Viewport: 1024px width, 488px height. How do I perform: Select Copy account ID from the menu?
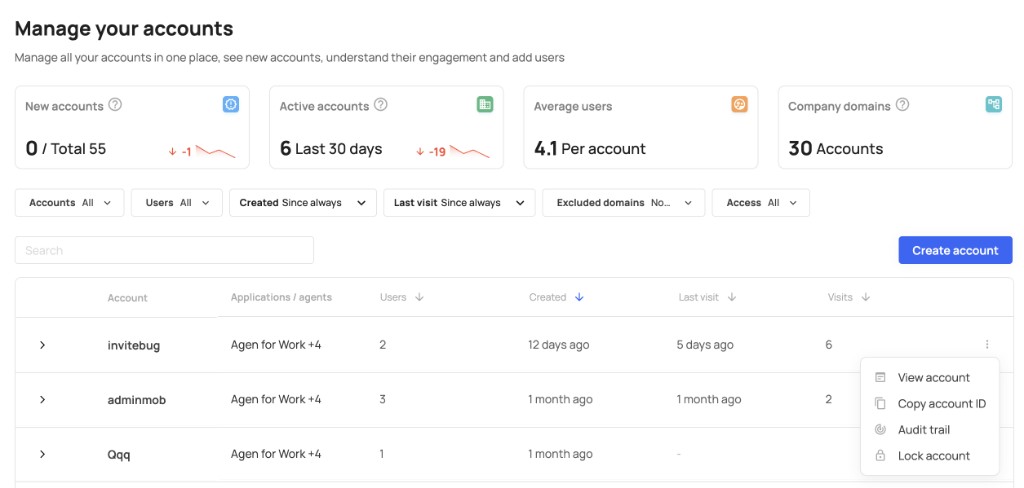click(x=930, y=404)
